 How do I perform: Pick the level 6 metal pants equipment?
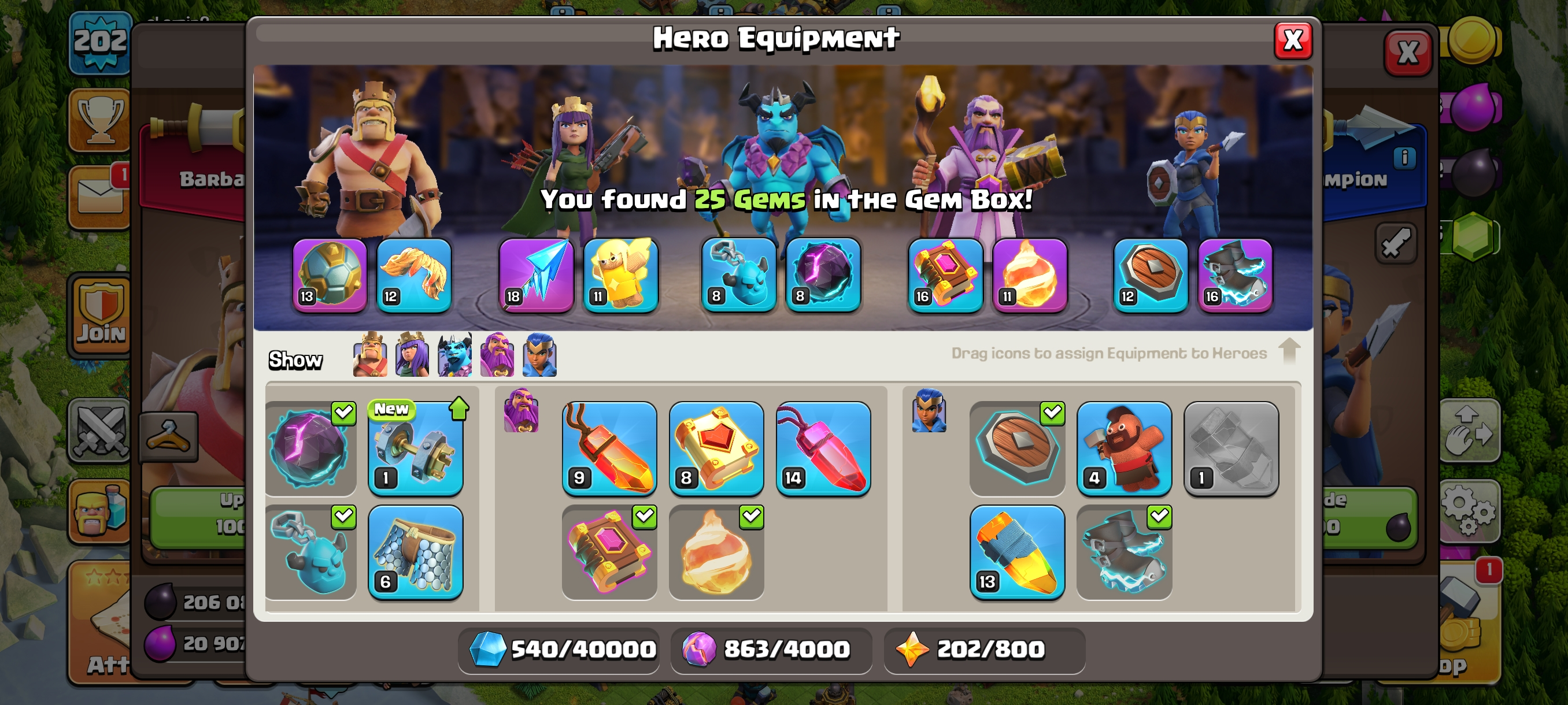pyautogui.click(x=416, y=552)
